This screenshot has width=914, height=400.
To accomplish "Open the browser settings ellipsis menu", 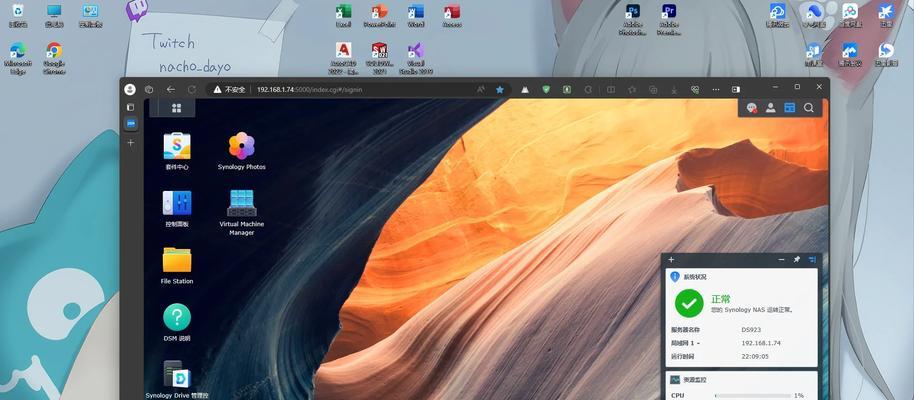I will (716, 90).
